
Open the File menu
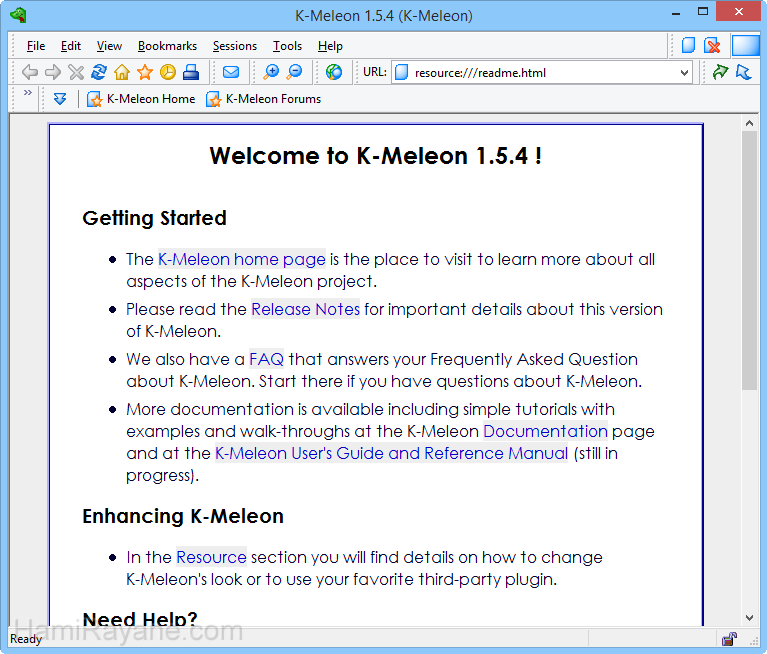point(36,46)
